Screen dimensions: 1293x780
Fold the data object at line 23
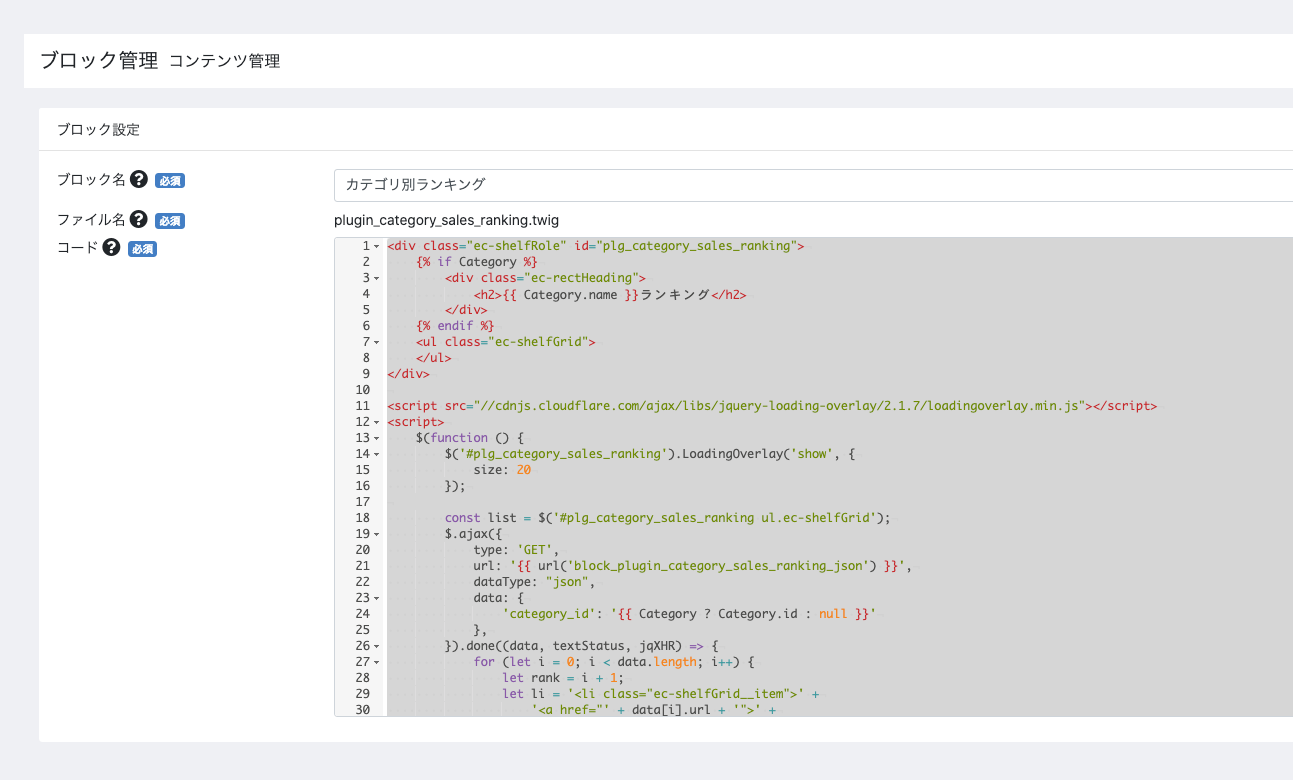pos(376,598)
